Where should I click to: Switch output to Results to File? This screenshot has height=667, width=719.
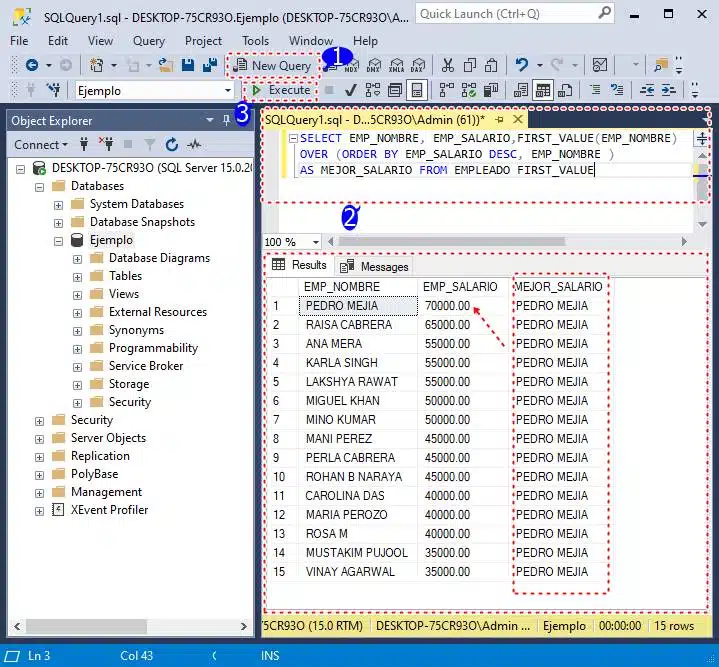pyautogui.click(x=565, y=90)
